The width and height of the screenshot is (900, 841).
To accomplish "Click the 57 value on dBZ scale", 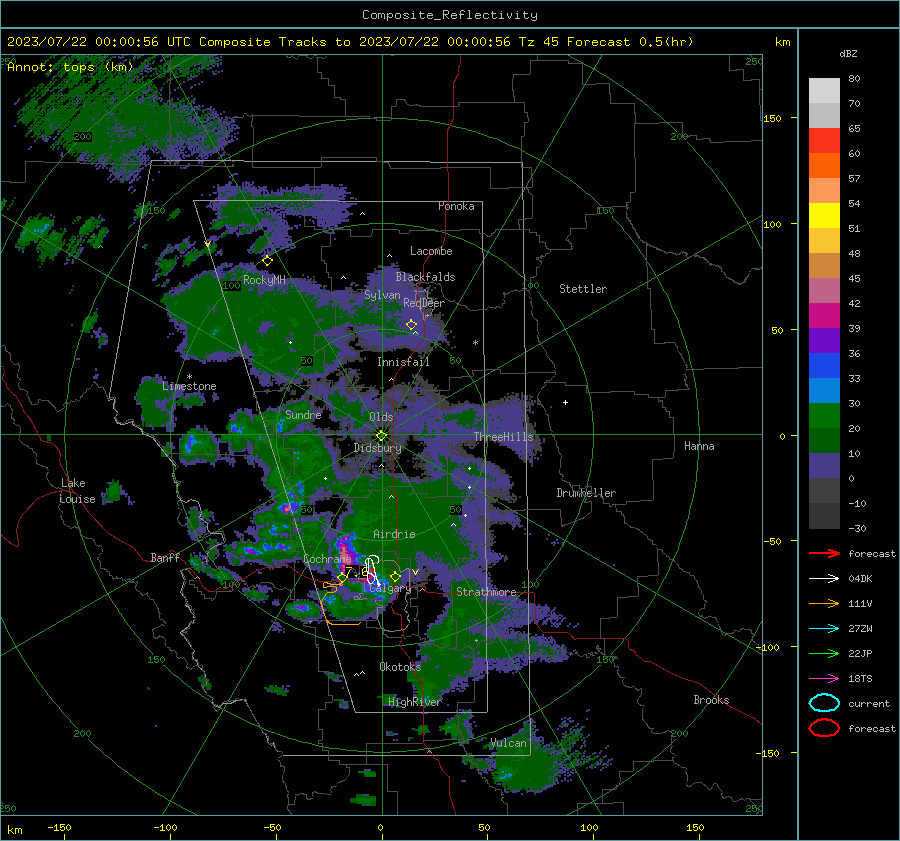I will click(x=854, y=179).
